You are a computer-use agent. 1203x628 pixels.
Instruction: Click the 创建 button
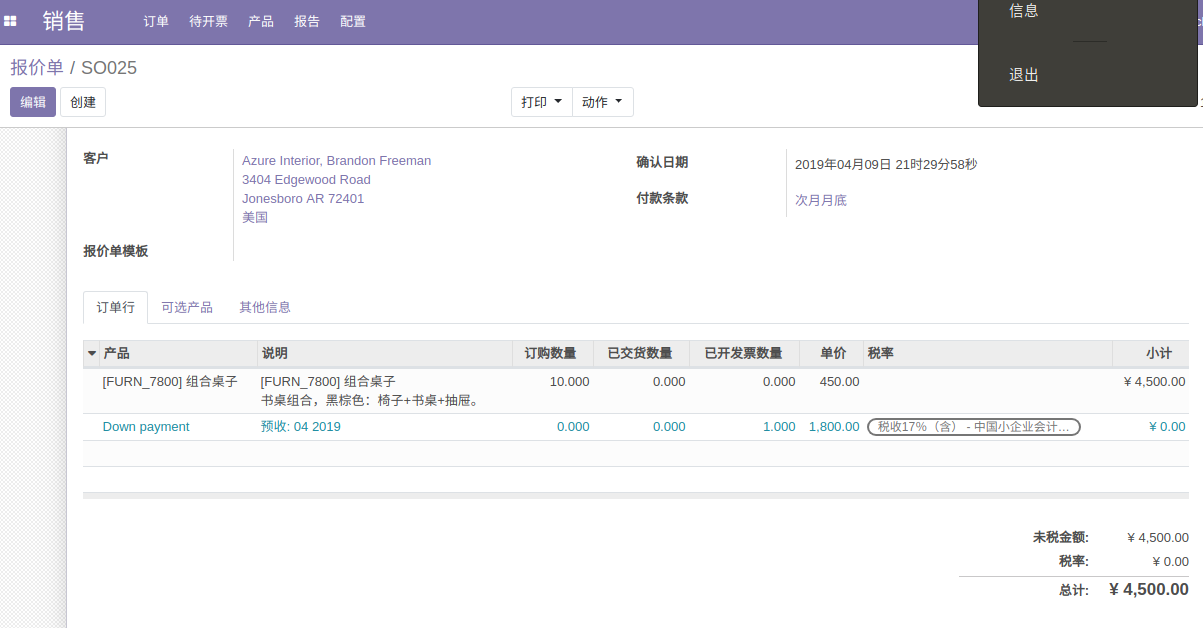coord(83,102)
